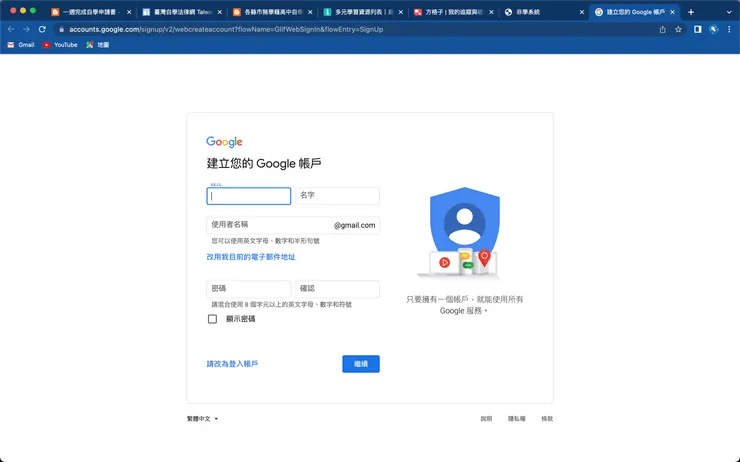The image size is (740, 462).
Task: Open the browser side panel icon
Action: (x=698, y=29)
